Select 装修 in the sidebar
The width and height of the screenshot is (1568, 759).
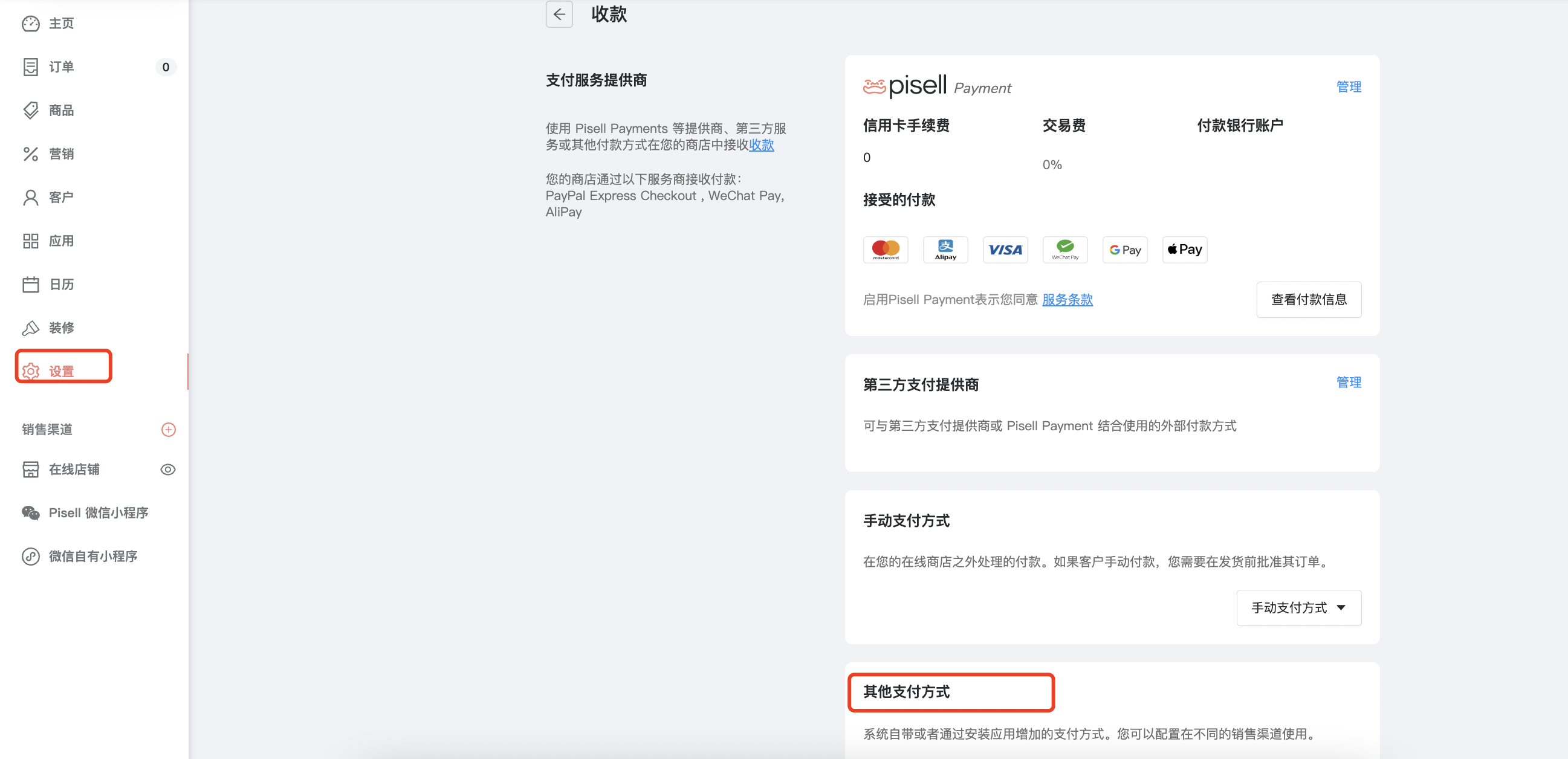[x=62, y=328]
